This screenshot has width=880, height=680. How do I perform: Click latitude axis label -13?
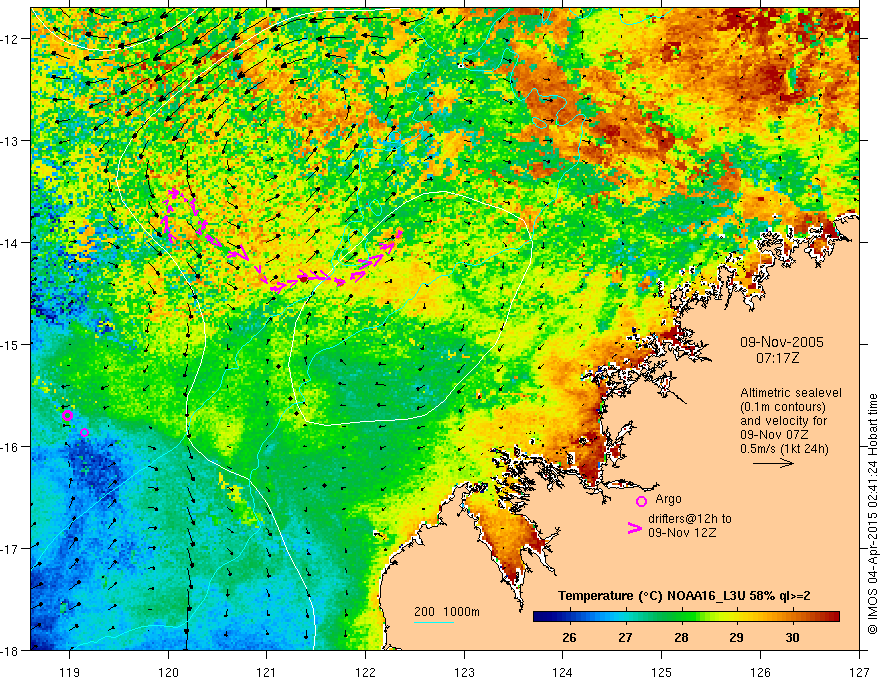click(x=10, y=141)
